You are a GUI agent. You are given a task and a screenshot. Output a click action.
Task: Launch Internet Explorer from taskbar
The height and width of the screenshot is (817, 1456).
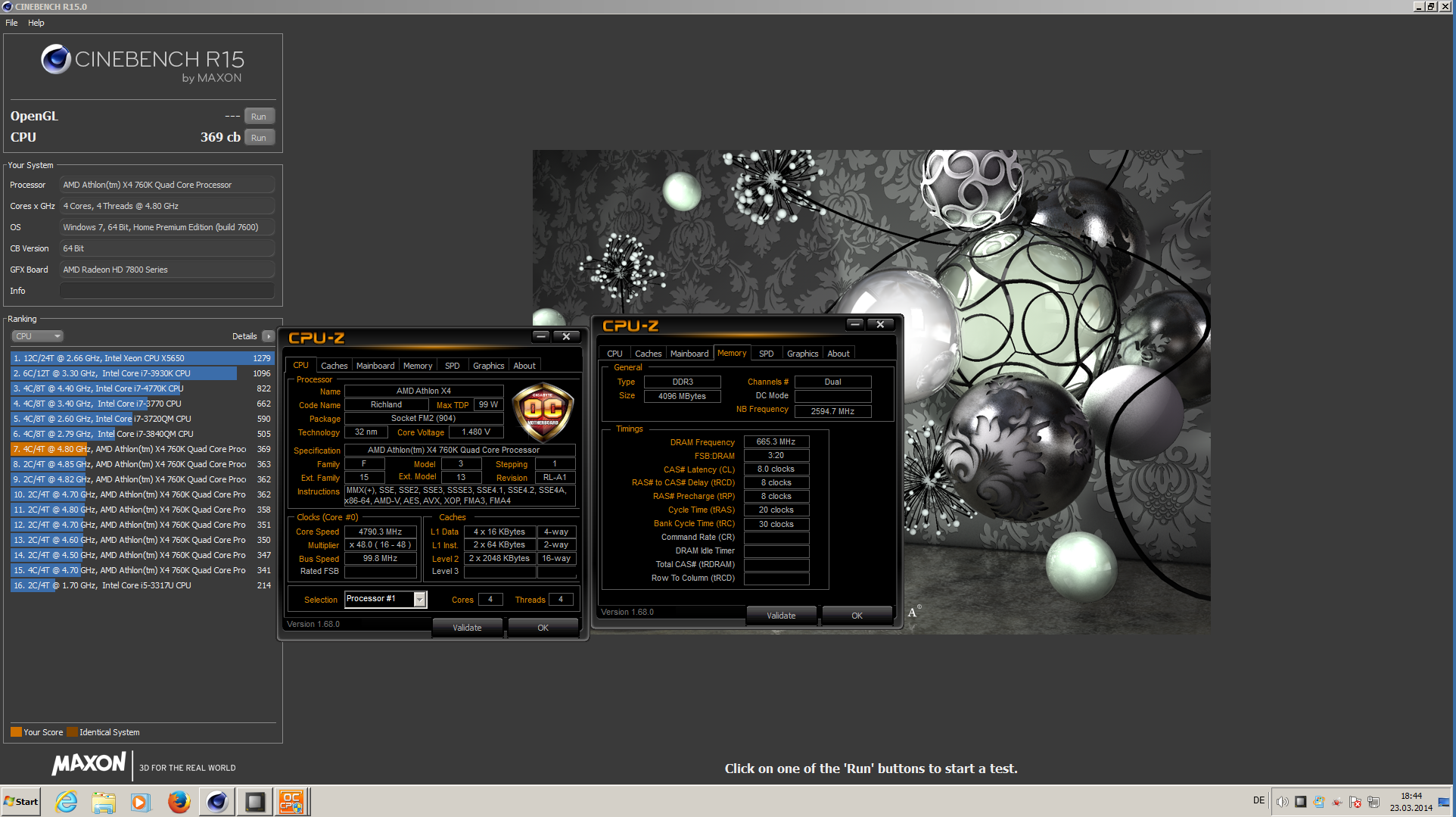[x=67, y=802]
